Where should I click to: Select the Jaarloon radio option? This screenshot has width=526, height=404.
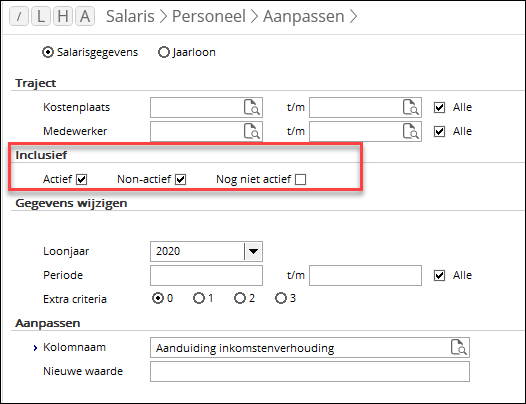pyautogui.click(x=164, y=52)
